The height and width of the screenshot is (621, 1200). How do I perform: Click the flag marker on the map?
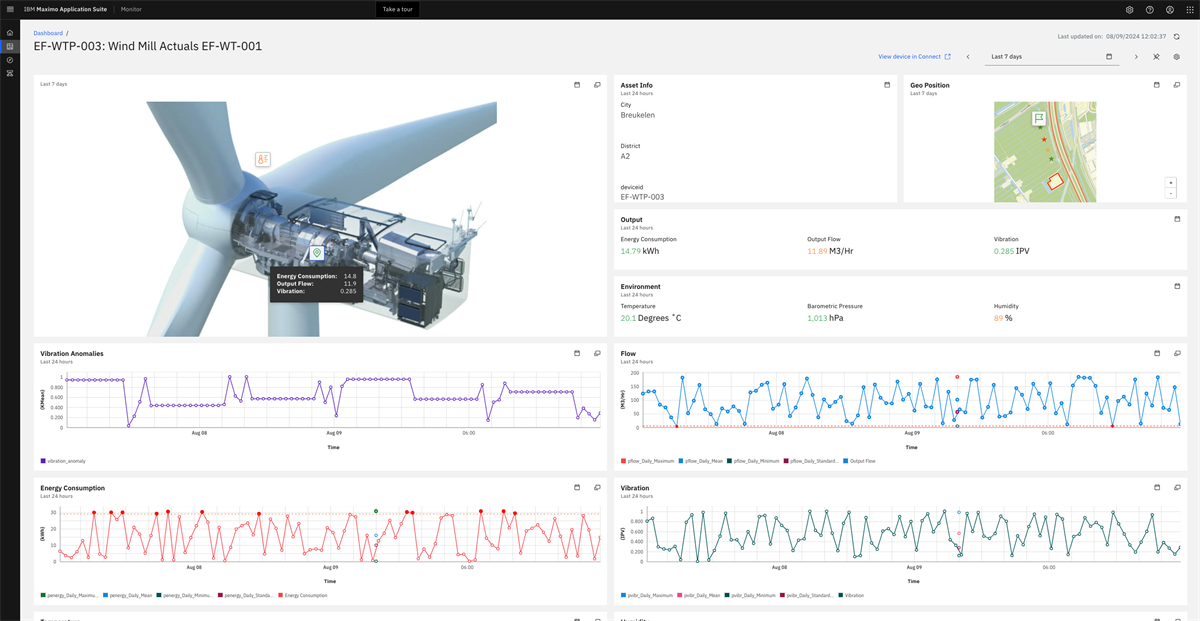coord(1039,118)
